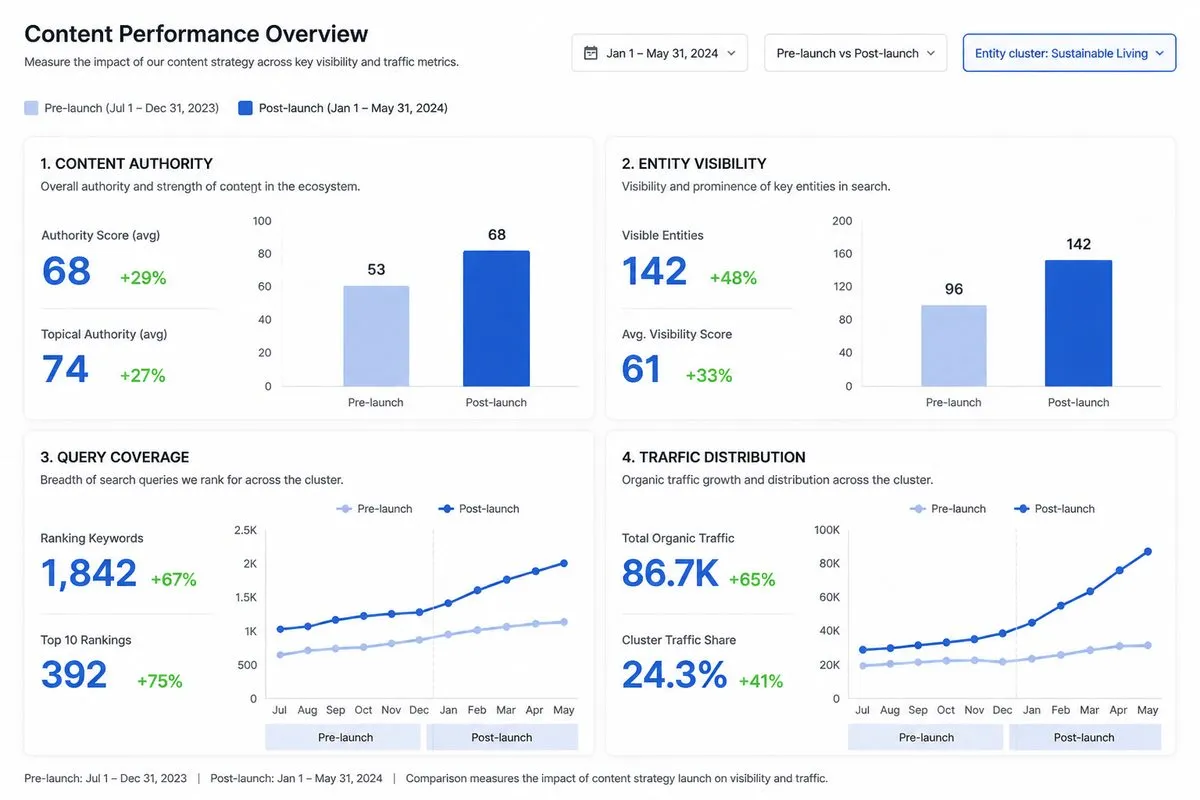The height and width of the screenshot is (800, 1200).
Task: Click the Jul data point on Query Coverage Pre-launch line
Action: click(x=280, y=655)
